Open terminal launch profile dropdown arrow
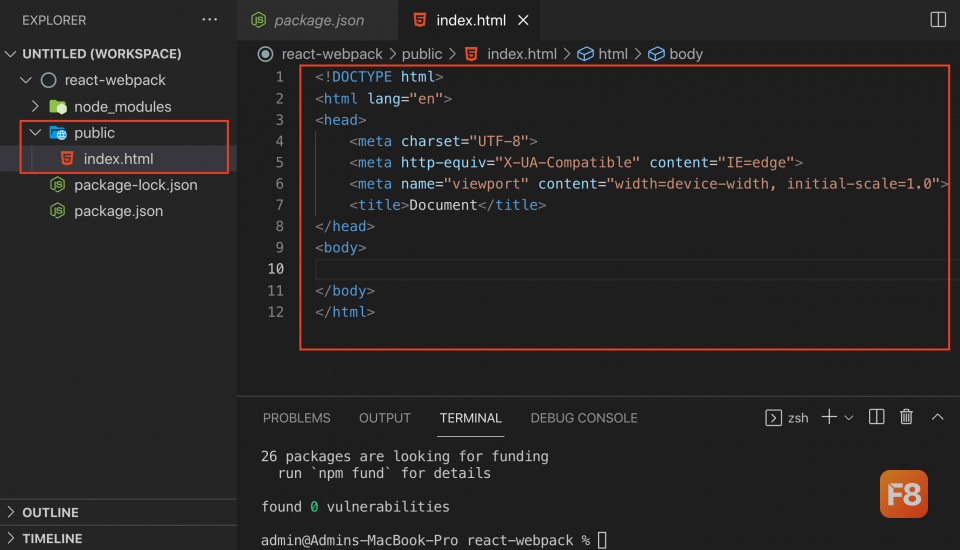960x550 pixels. coord(849,418)
